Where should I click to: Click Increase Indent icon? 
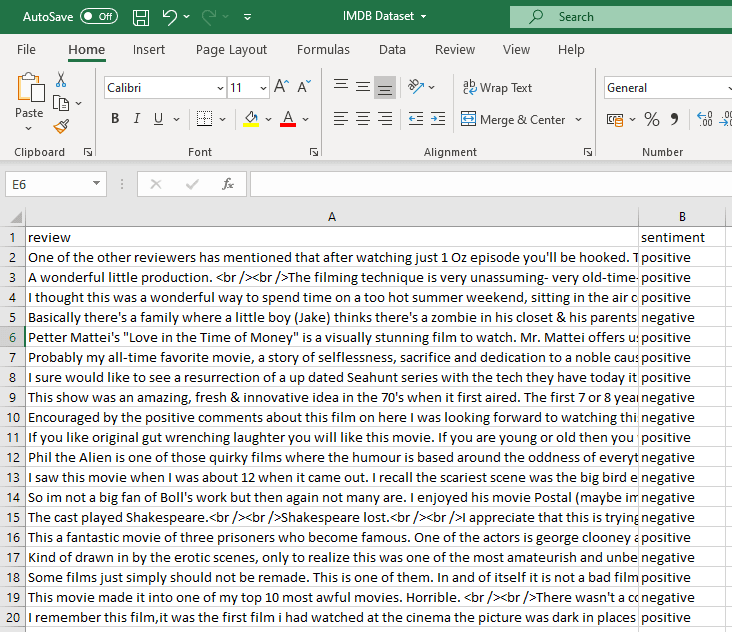(x=437, y=119)
